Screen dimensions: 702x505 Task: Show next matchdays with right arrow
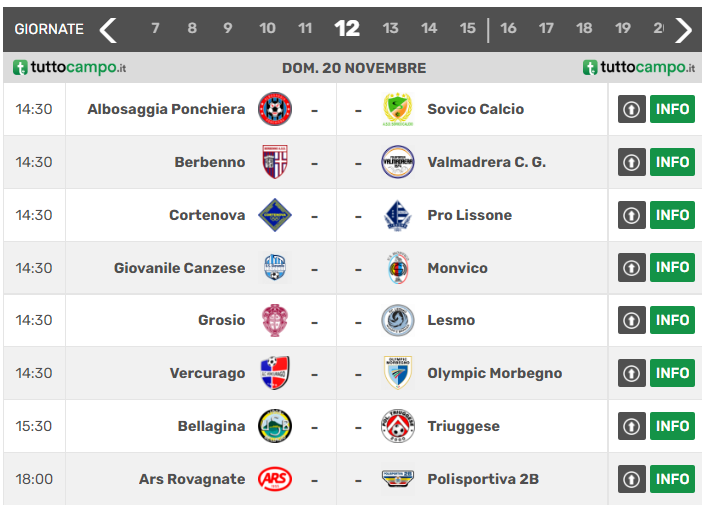click(684, 29)
